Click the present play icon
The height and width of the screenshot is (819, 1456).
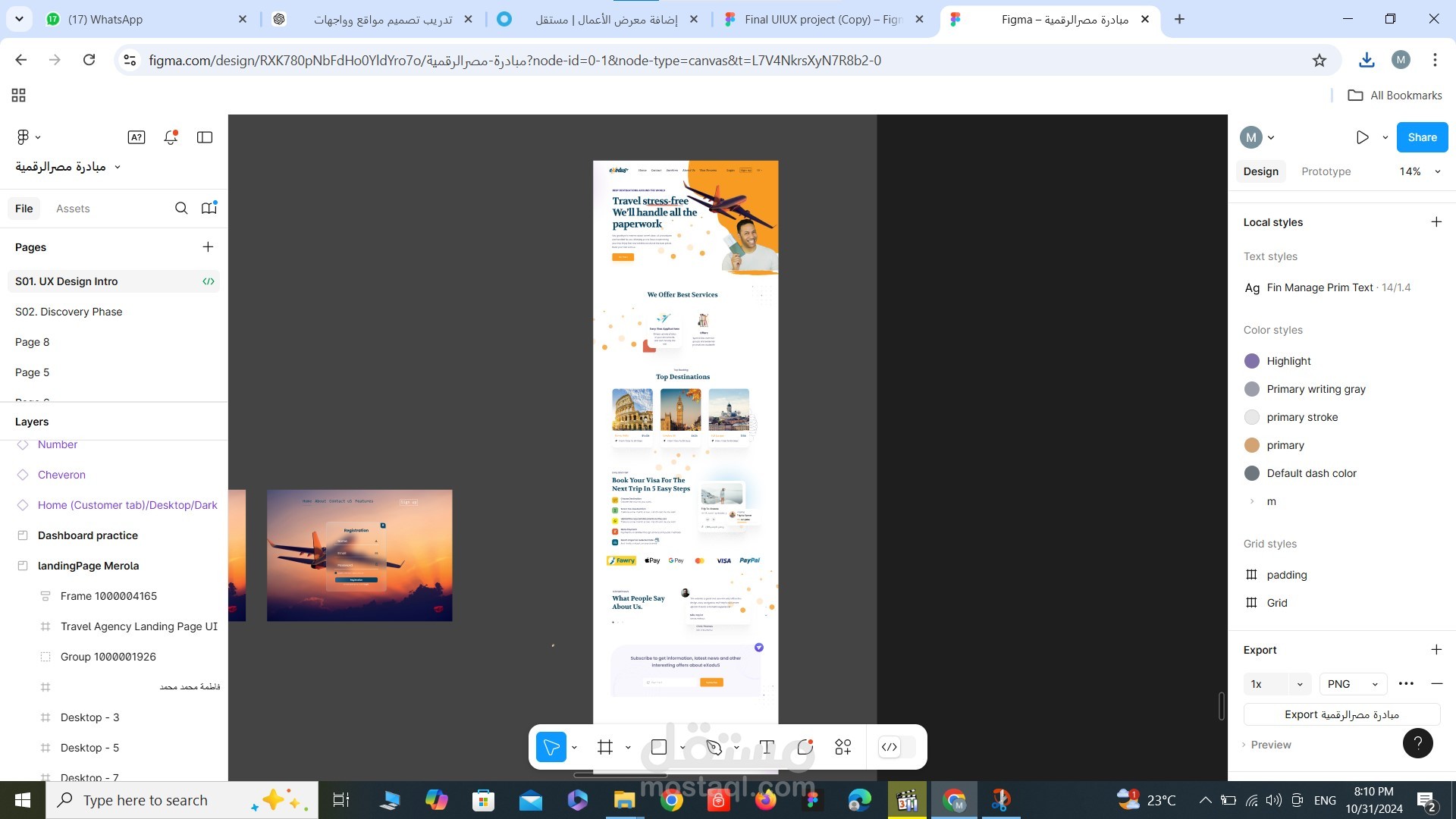tap(1363, 137)
